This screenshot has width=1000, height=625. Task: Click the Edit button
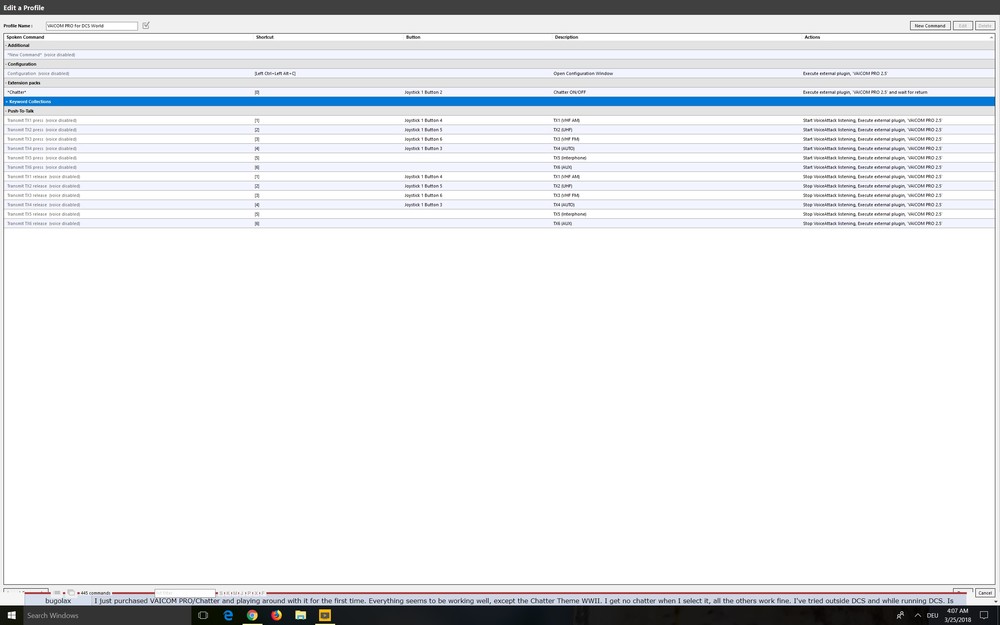[962, 26]
